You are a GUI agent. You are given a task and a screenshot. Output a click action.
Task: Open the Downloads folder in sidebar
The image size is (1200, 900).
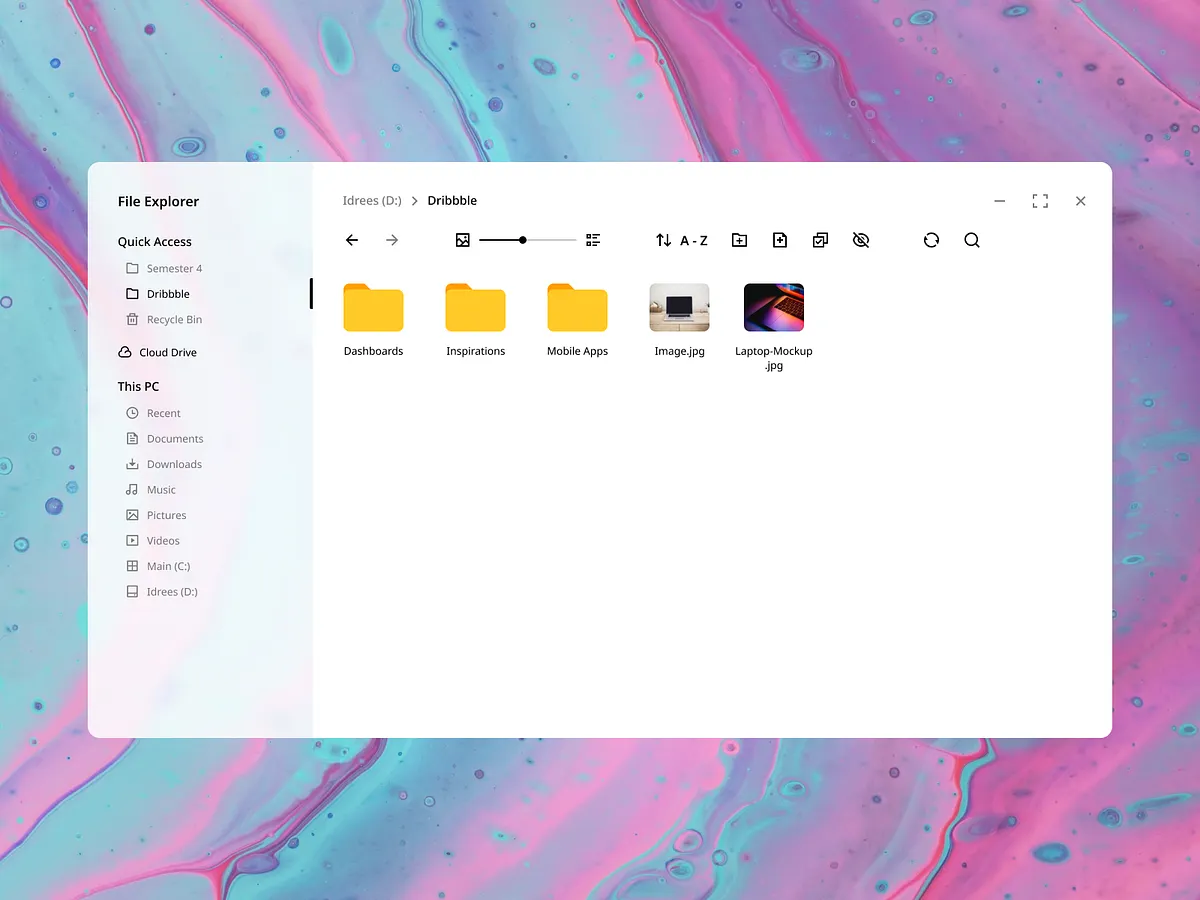(173, 464)
